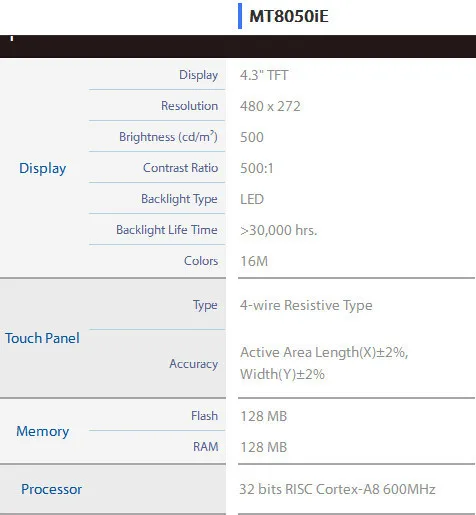Viewport: 476px width, 515px height.
Task: Select the 'Active Area Length(X)±2%' text
Action: click(x=324, y=352)
